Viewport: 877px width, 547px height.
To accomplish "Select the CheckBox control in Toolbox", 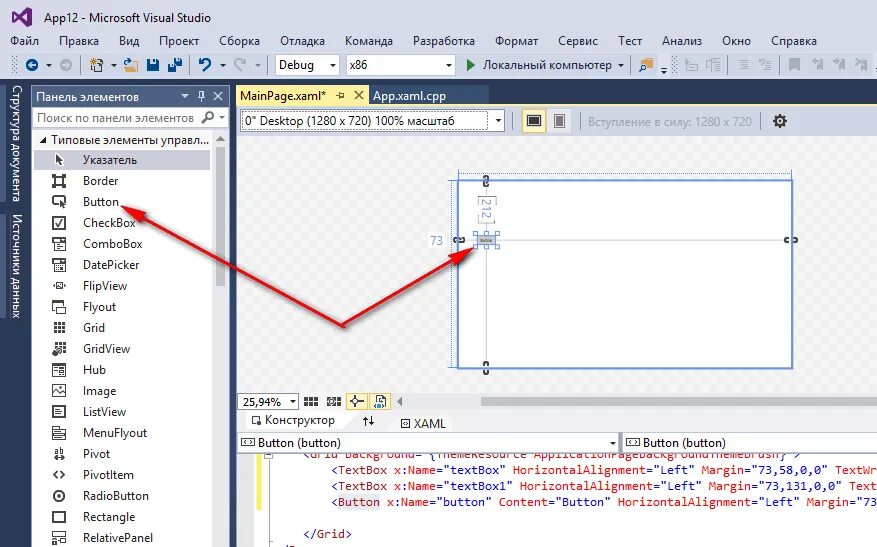I will [122, 223].
